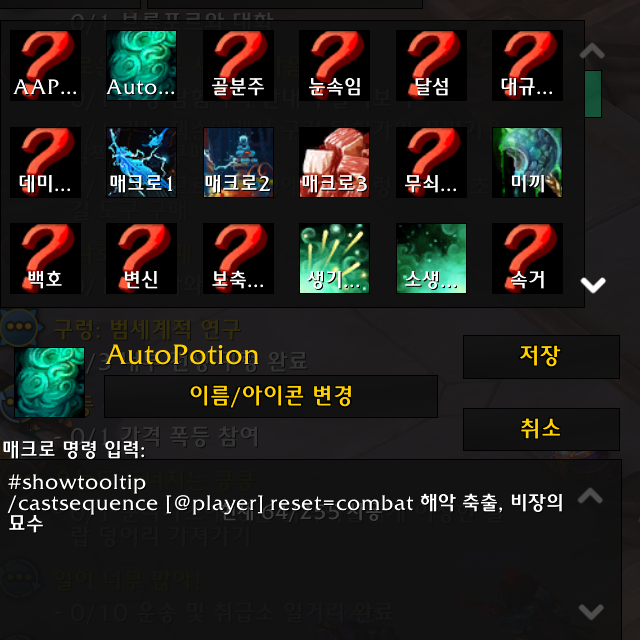This screenshot has width=640, height=640.
Task: Select the 골분주 macro slot
Action: tap(238, 65)
